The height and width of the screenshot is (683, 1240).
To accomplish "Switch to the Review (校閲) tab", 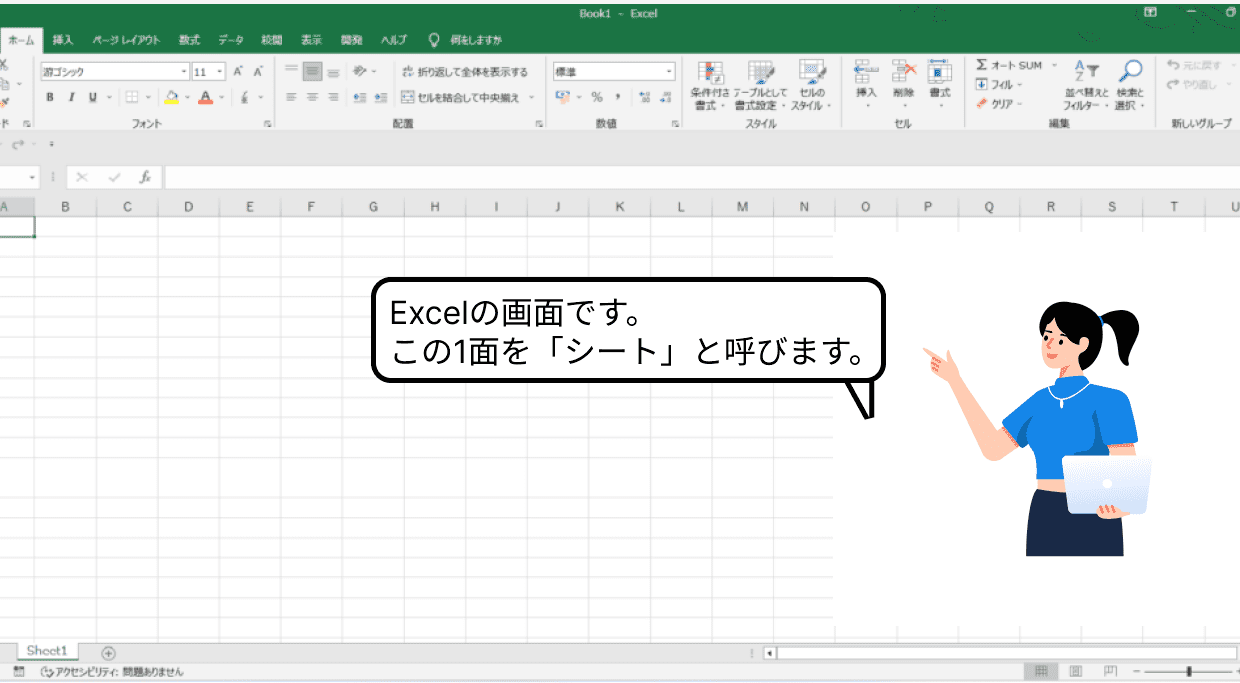I will click(x=271, y=40).
